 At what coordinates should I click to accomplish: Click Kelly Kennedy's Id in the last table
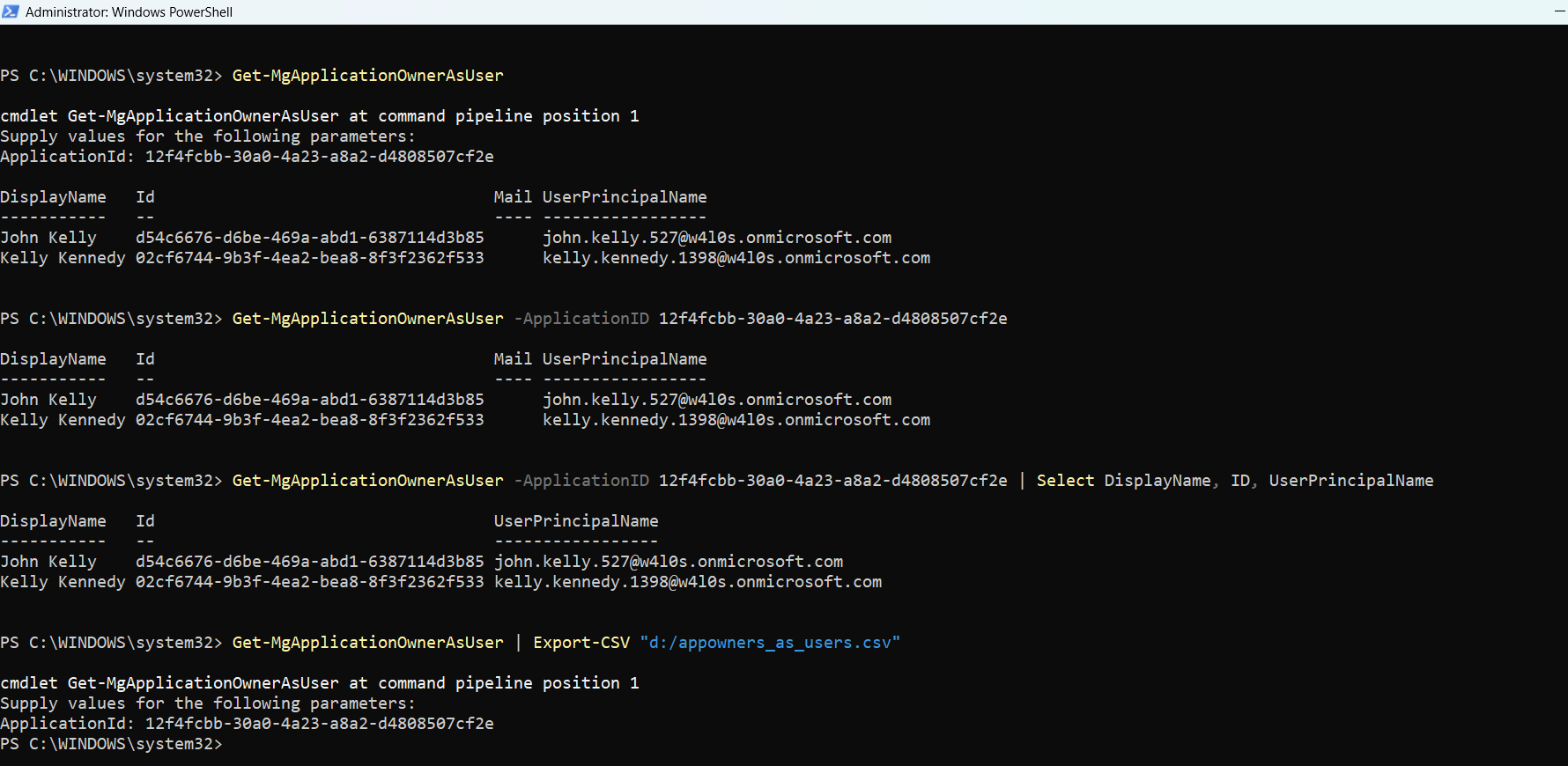(x=309, y=582)
